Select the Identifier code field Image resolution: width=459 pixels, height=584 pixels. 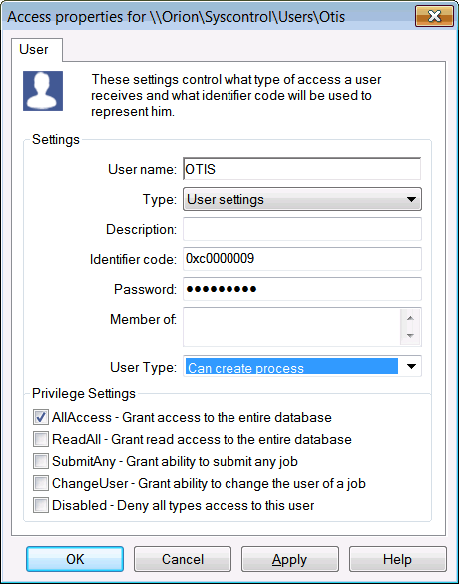click(302, 259)
